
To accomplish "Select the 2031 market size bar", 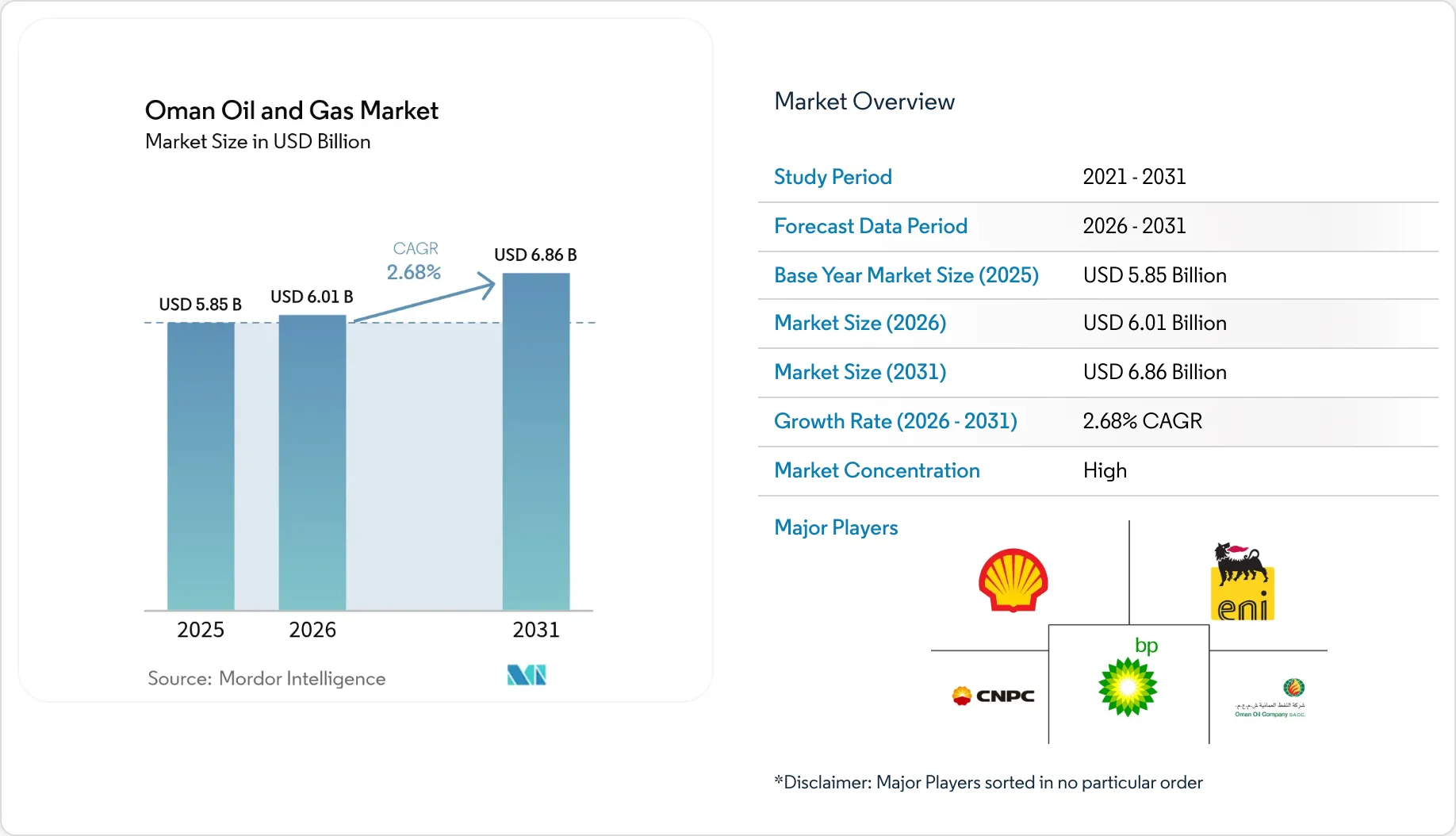I will point(536,442).
